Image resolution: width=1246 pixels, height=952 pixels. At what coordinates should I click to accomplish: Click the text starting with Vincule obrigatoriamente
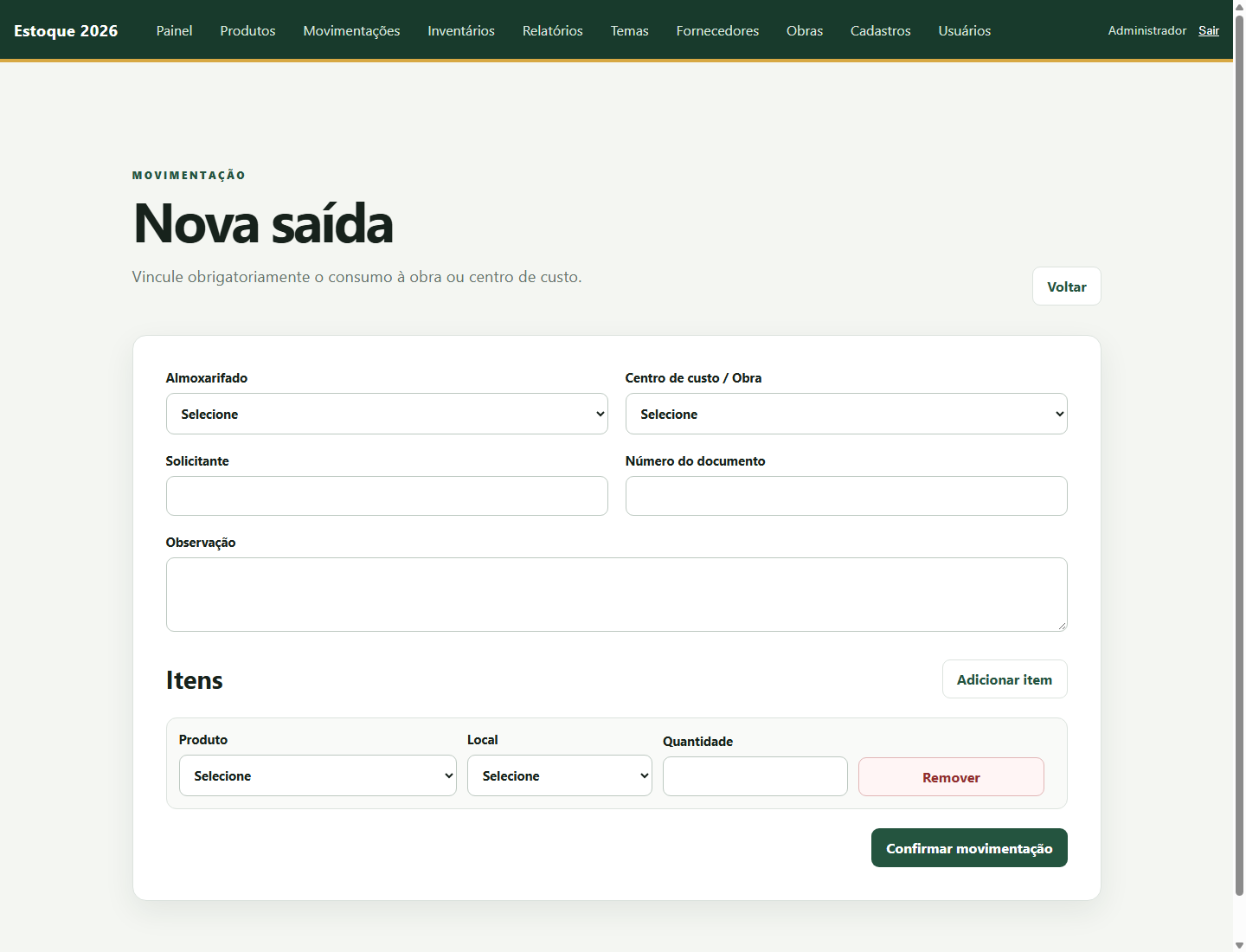pyautogui.click(x=356, y=277)
